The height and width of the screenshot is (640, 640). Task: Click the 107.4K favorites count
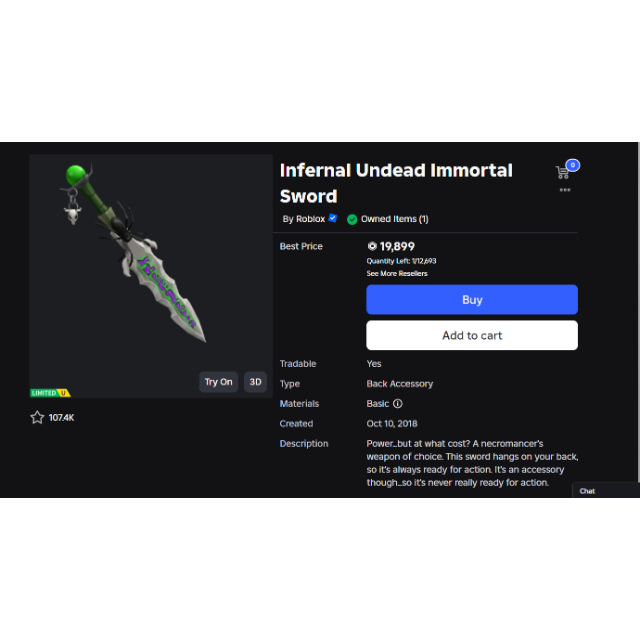[x=62, y=417]
